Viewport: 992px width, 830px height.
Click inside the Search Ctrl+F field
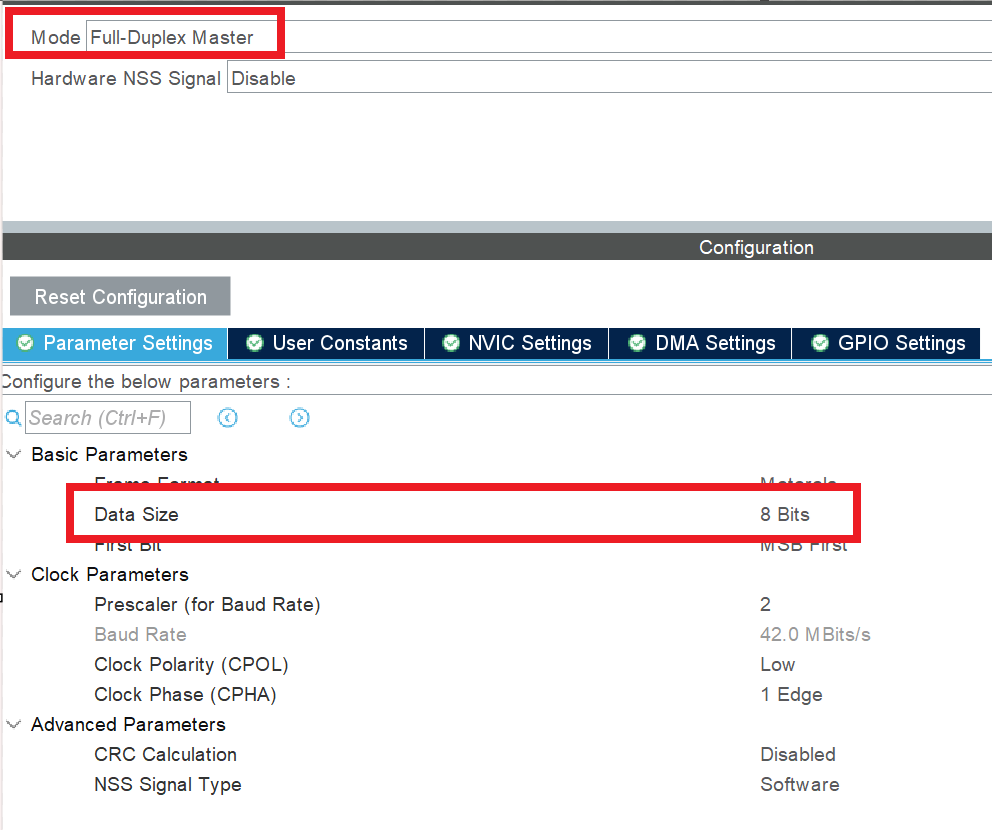(x=108, y=417)
